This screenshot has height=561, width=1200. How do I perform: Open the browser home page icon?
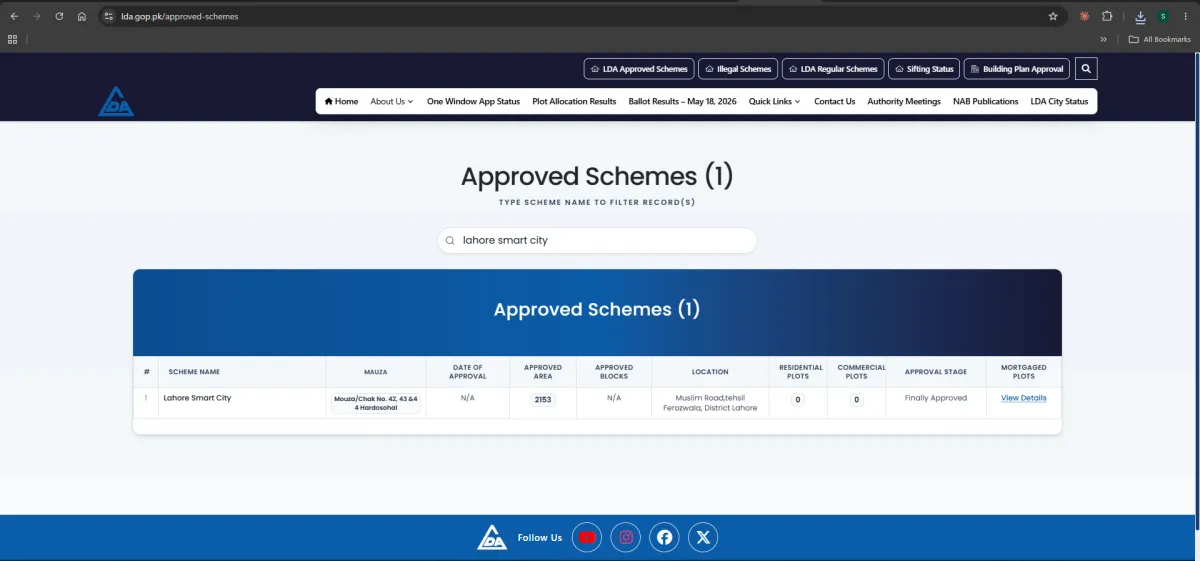(81, 16)
